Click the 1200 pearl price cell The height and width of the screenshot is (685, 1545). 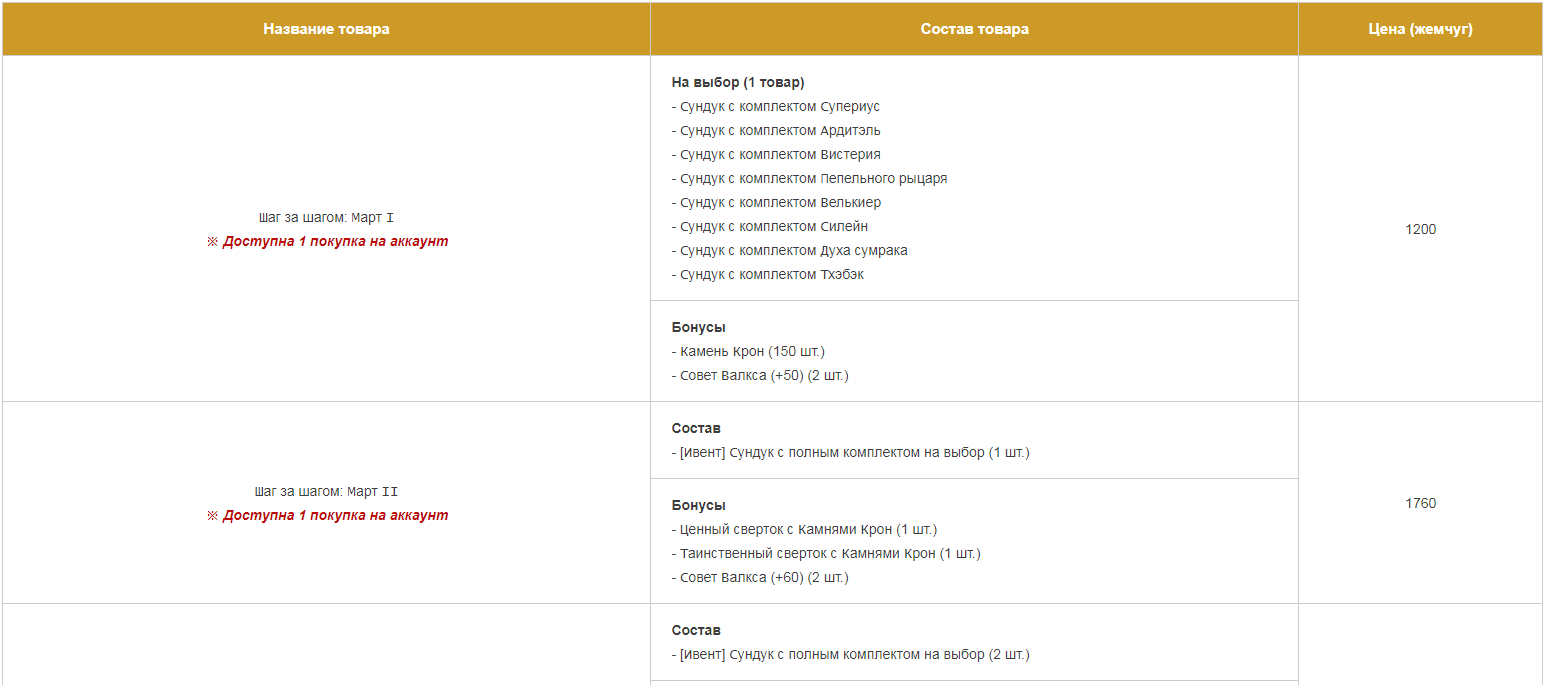click(1420, 229)
